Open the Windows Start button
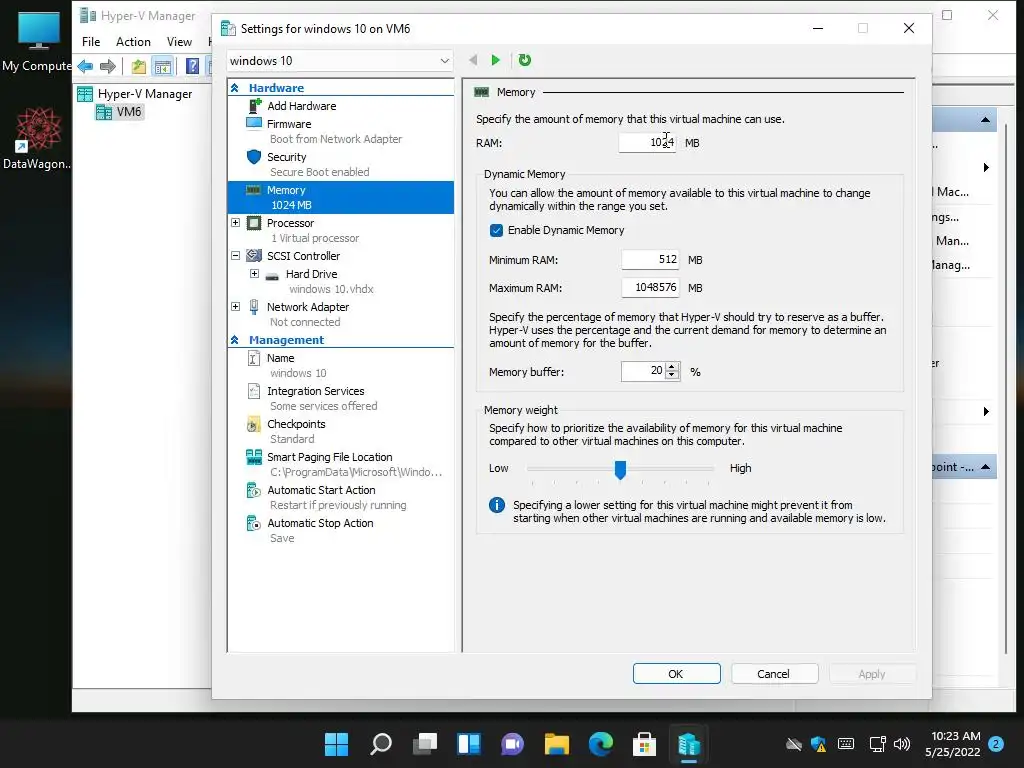Viewport: 1024px width, 768px height. click(337, 744)
